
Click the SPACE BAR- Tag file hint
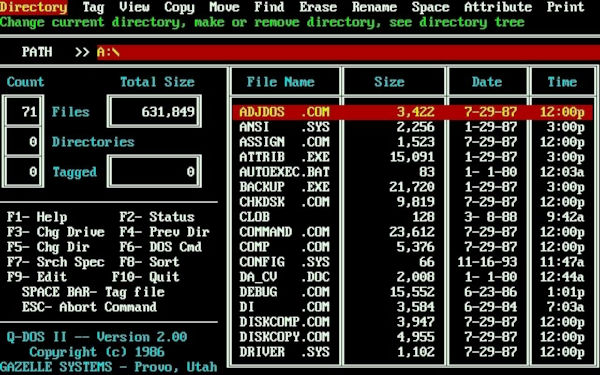(93, 292)
